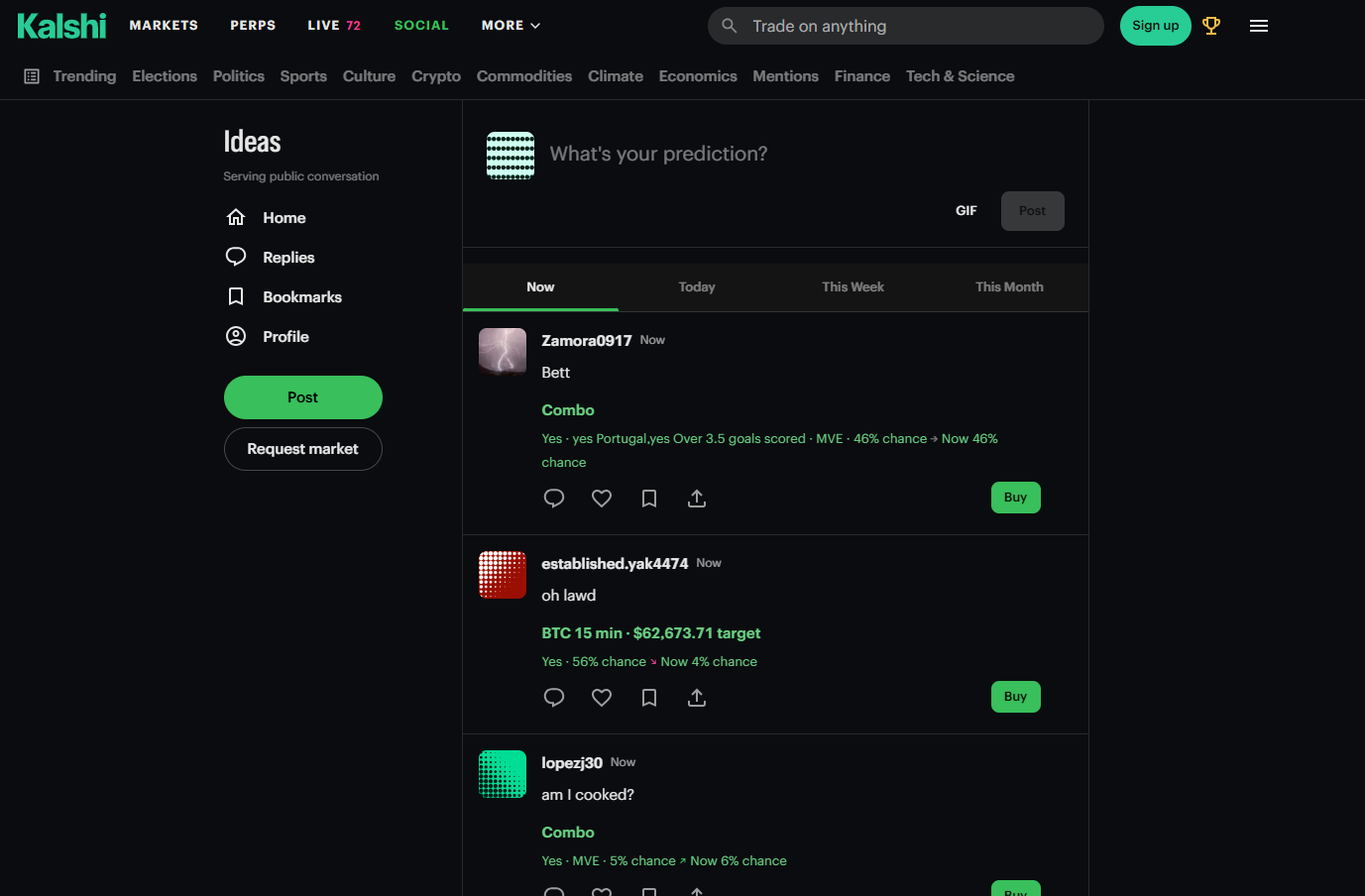Select the Politics category
Image resolution: width=1365 pixels, height=896 pixels.
coord(239,76)
